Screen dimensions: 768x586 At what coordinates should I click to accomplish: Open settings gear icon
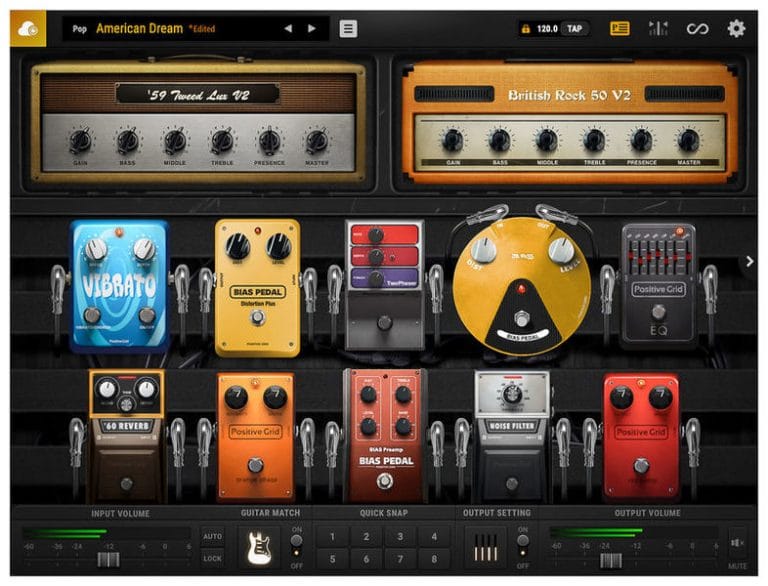736,29
